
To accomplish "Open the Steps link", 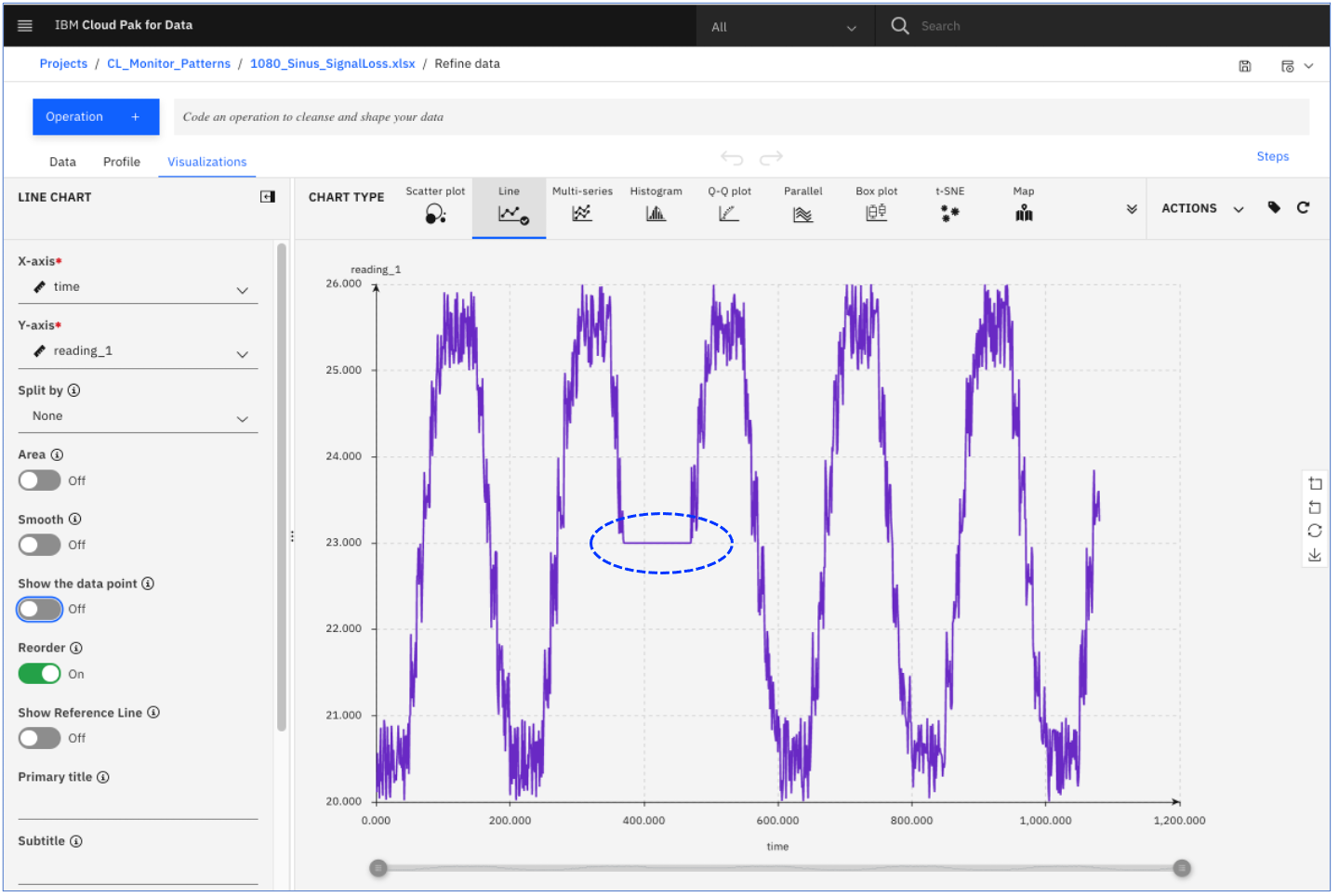I will coord(1273,156).
